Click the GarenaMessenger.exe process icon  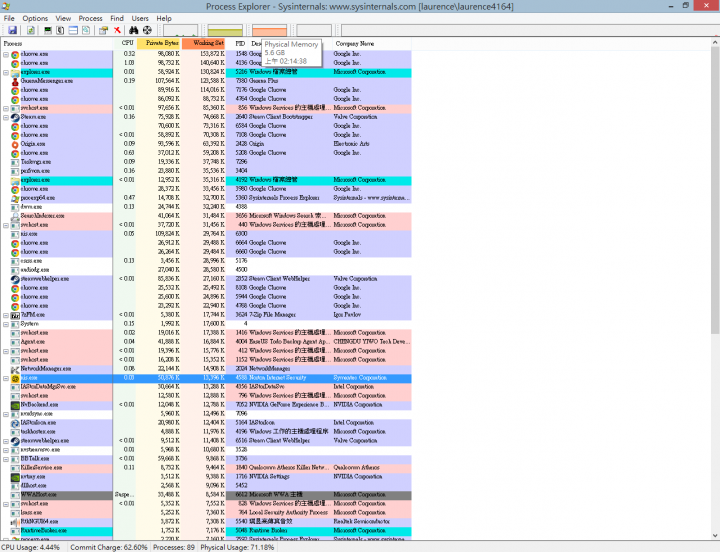tap(15, 82)
